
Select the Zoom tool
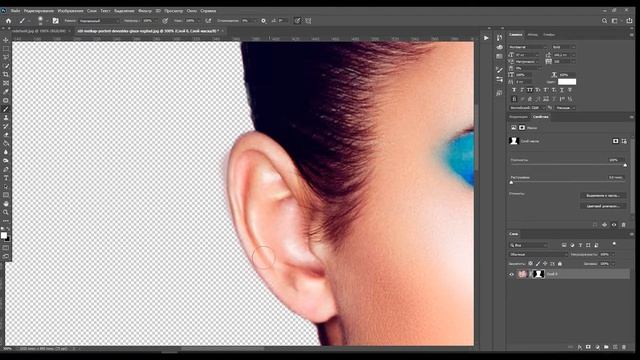click(x=6, y=212)
